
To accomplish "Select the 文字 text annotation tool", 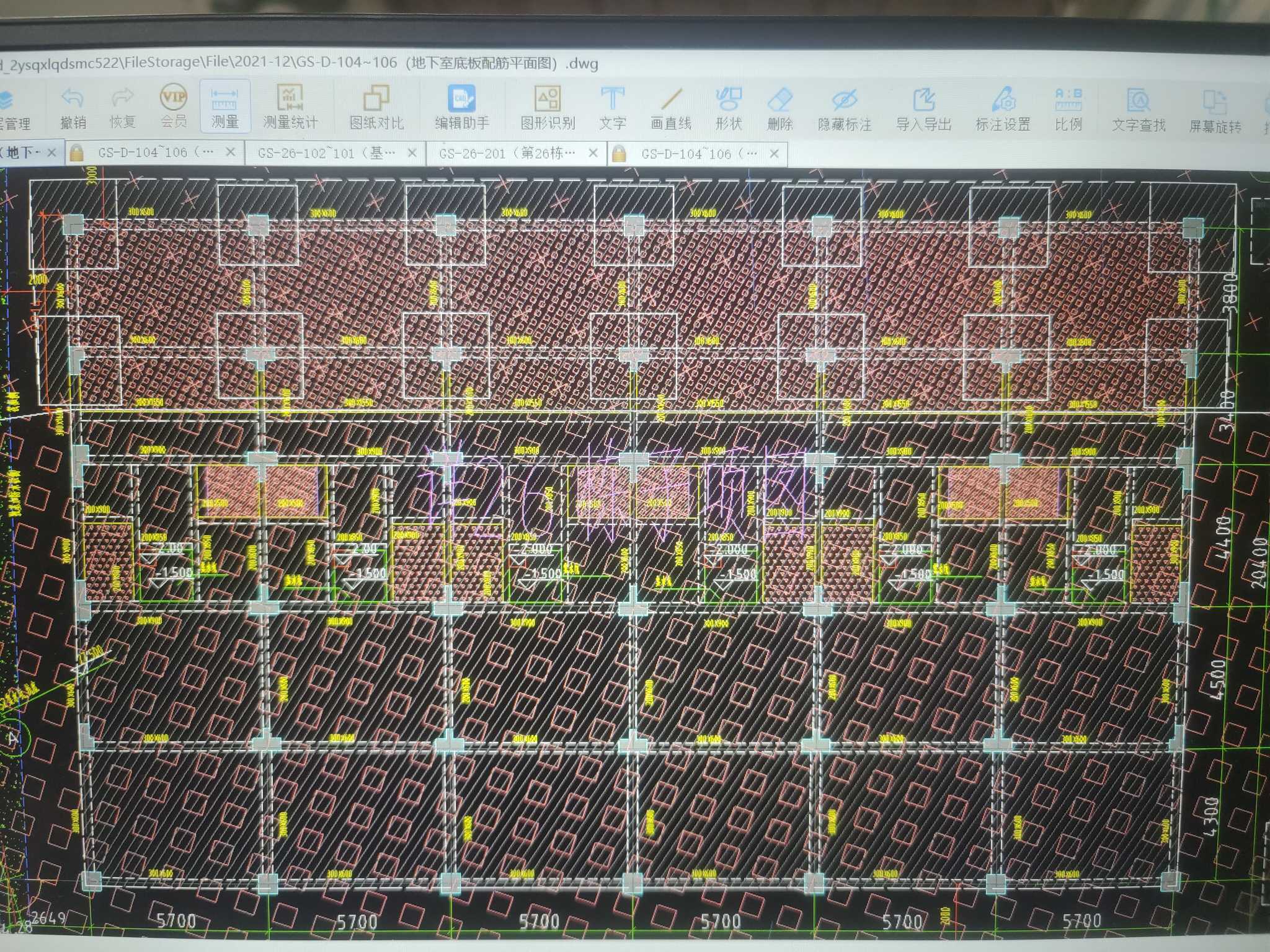I will click(612, 108).
